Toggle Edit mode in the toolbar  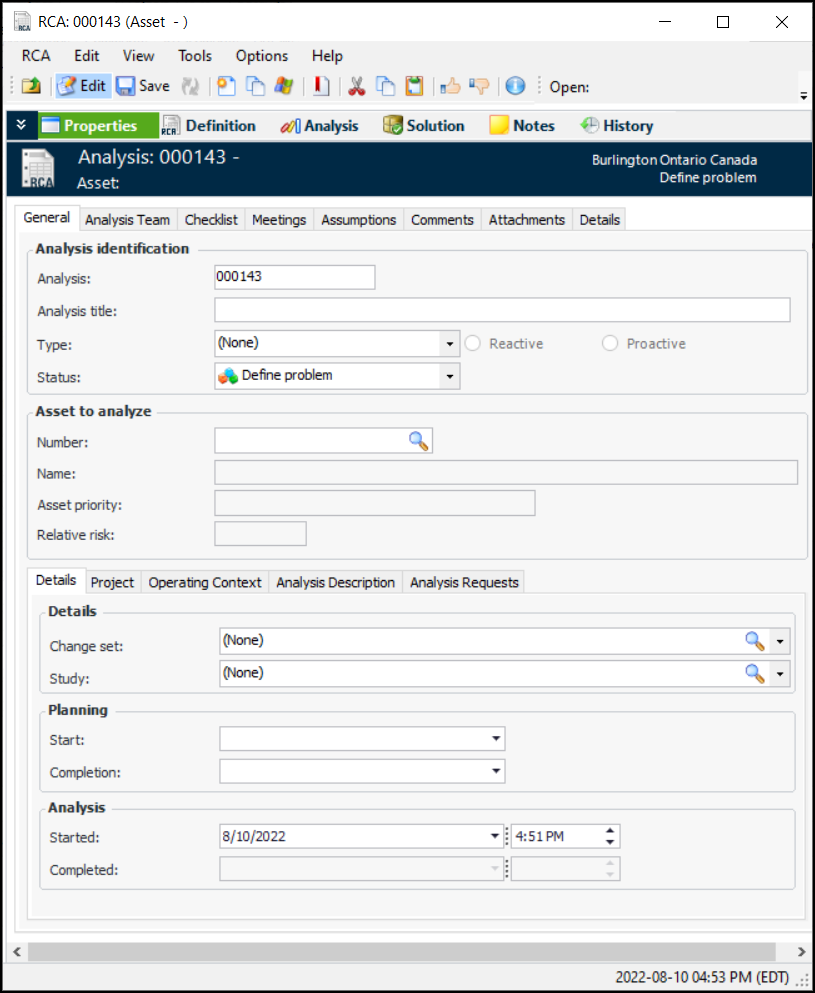coord(82,86)
